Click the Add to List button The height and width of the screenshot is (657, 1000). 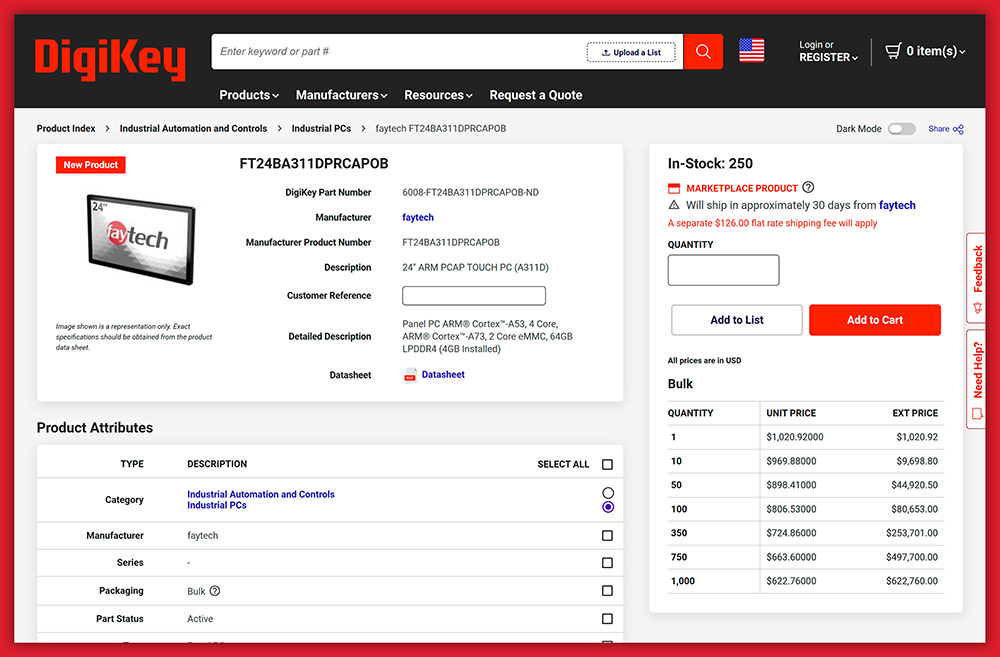click(x=737, y=320)
